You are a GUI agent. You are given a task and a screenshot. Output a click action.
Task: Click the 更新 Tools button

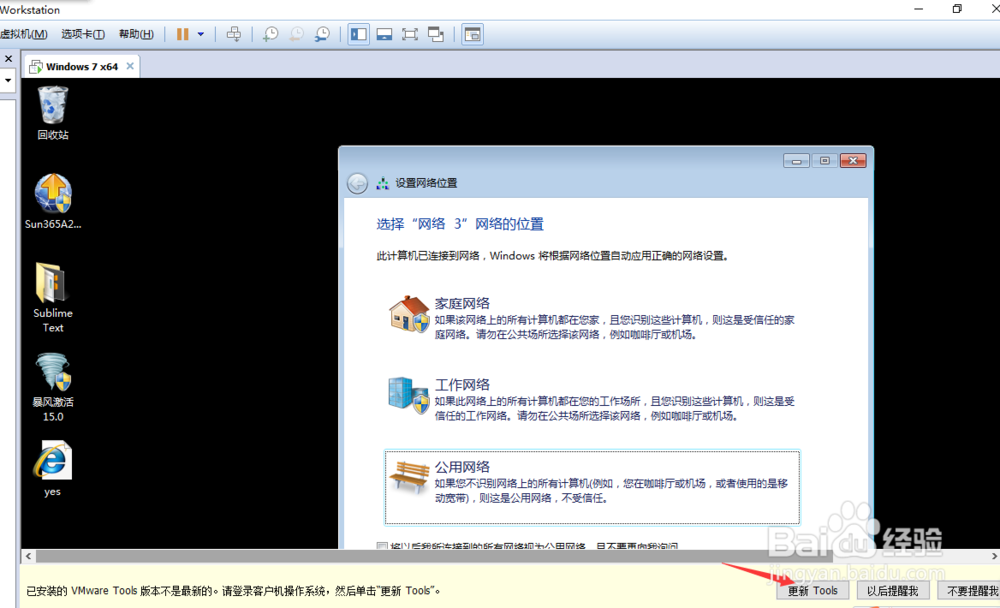tap(813, 590)
